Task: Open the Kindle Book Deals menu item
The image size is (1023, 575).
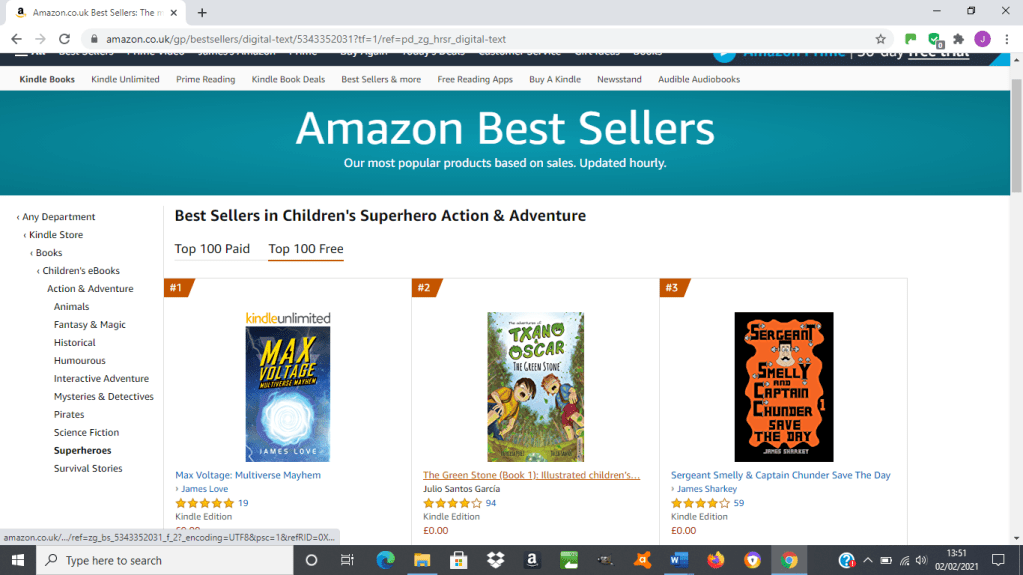Action: pos(288,79)
